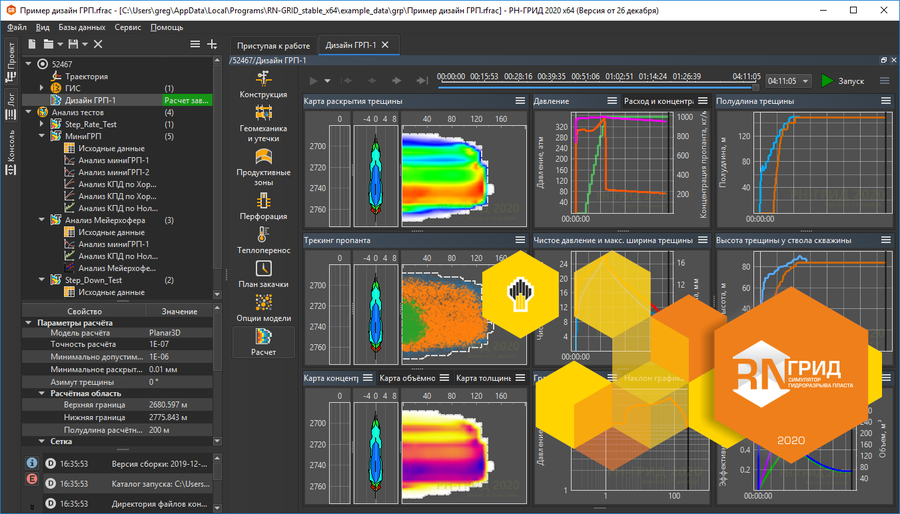The height and width of the screenshot is (514, 900).
Task: Open the folder icon dropdown arrow
Action: click(60, 44)
